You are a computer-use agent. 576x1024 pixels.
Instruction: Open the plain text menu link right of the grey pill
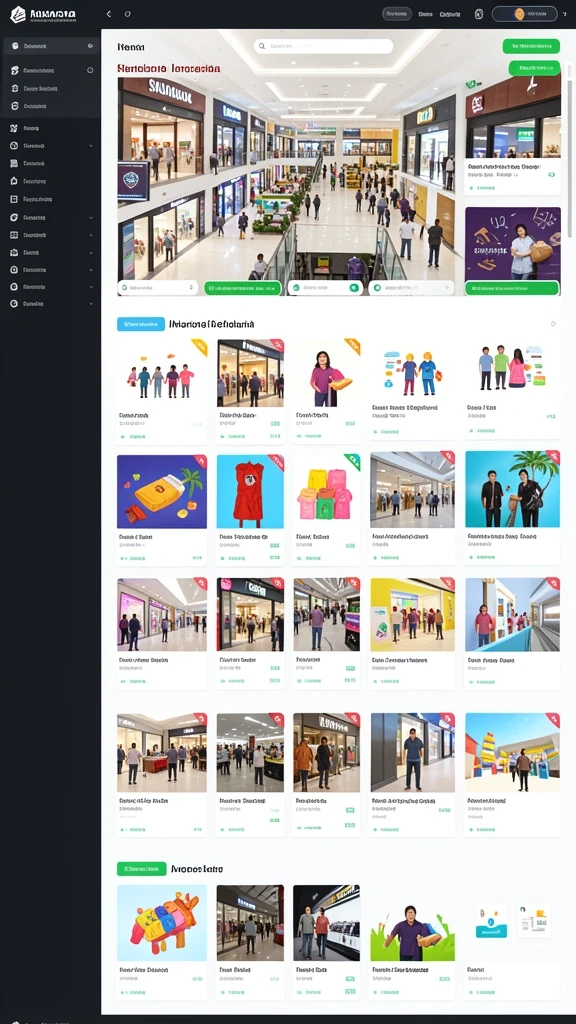click(x=425, y=14)
